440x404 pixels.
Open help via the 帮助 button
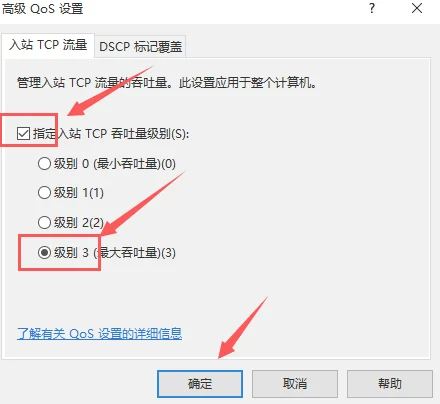coord(390,384)
